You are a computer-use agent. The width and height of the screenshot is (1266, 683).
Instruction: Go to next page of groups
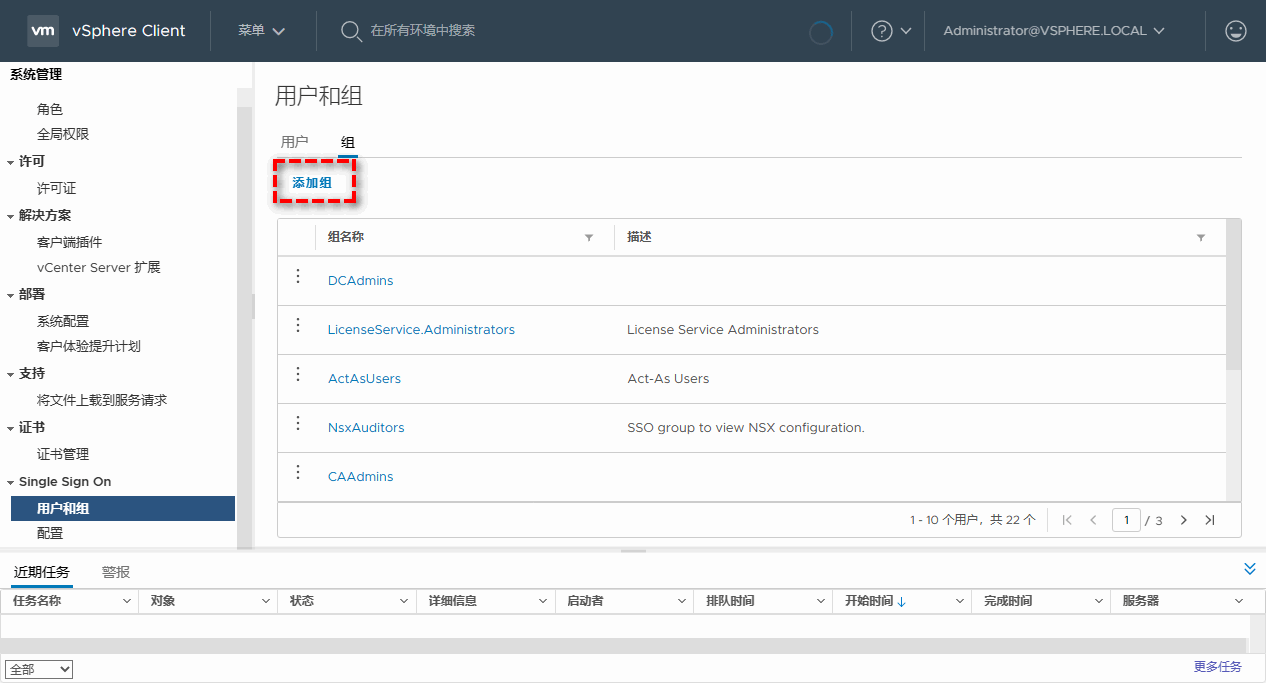(1184, 520)
